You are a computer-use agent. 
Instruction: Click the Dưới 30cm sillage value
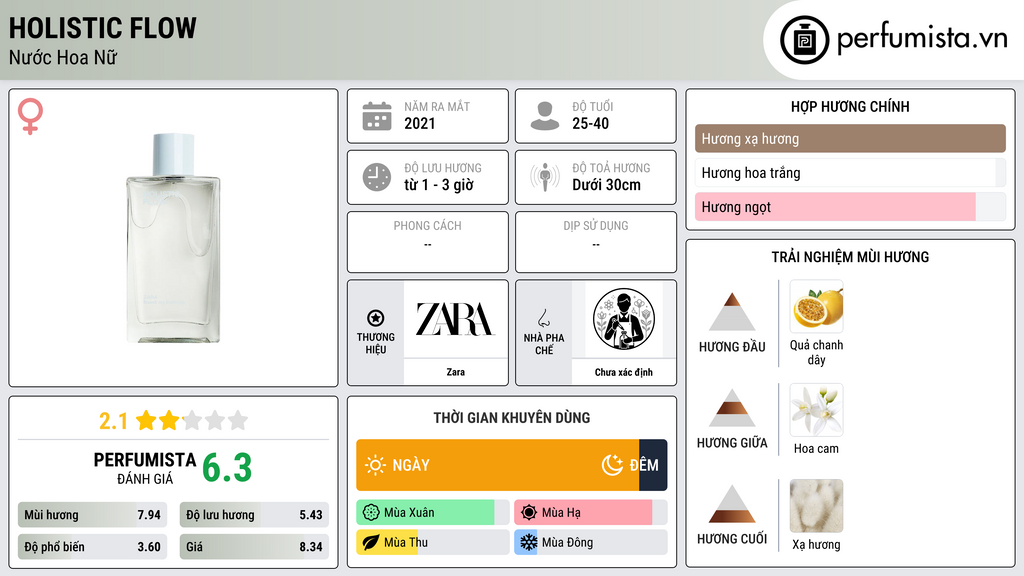click(x=606, y=185)
